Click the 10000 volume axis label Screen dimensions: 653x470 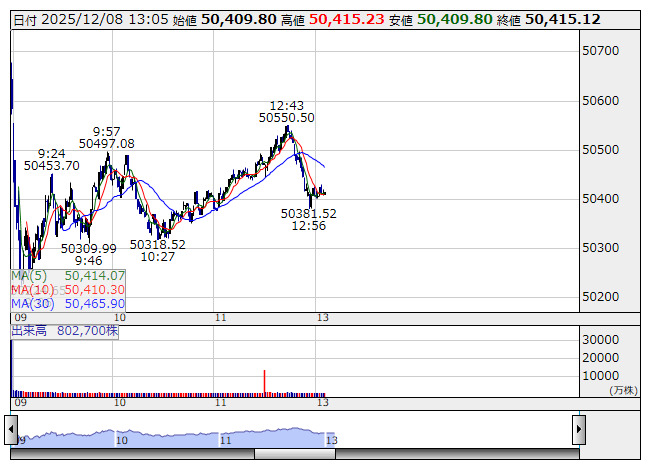click(x=601, y=376)
